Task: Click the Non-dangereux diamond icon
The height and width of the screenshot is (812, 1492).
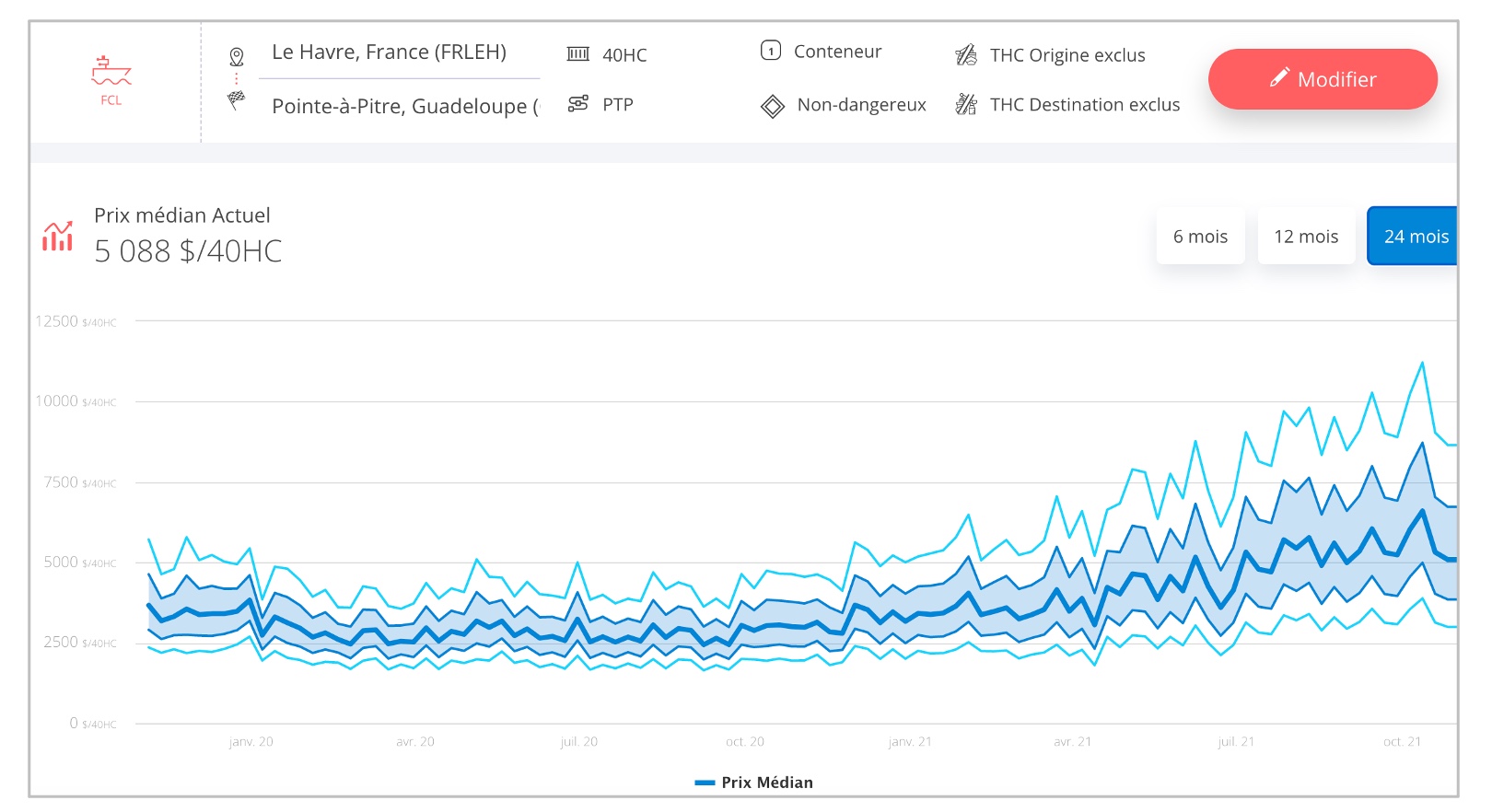Action: point(773,107)
